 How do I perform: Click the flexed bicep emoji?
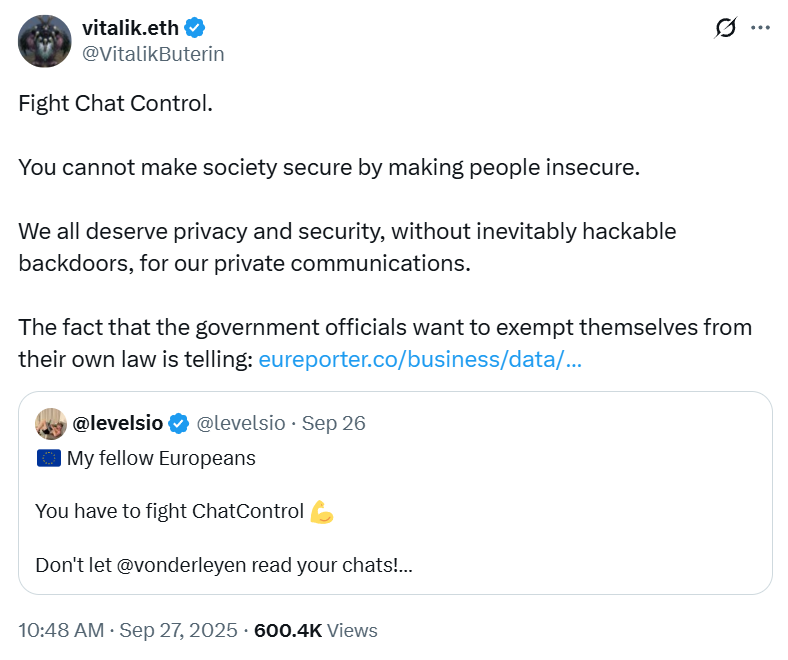(x=322, y=512)
